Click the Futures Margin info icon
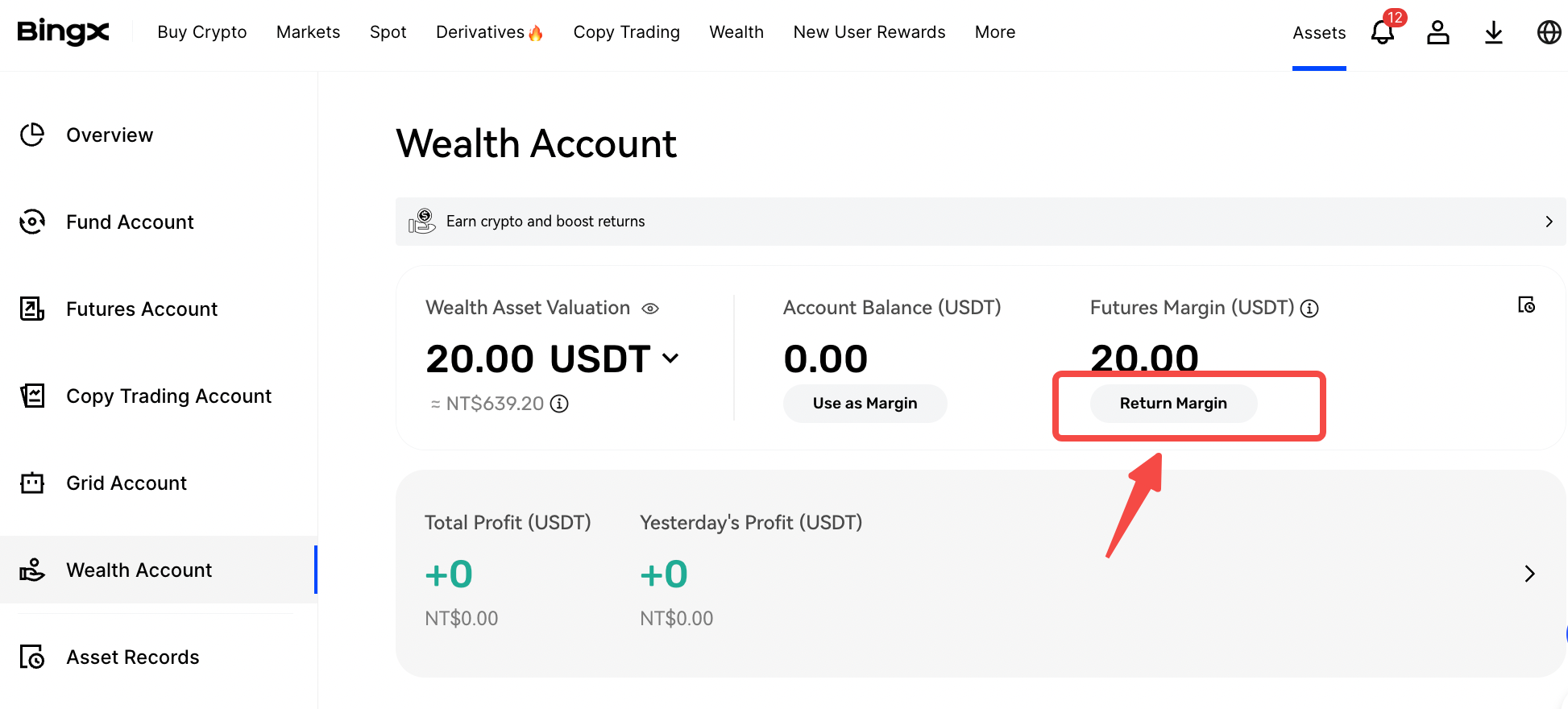 tap(1310, 309)
